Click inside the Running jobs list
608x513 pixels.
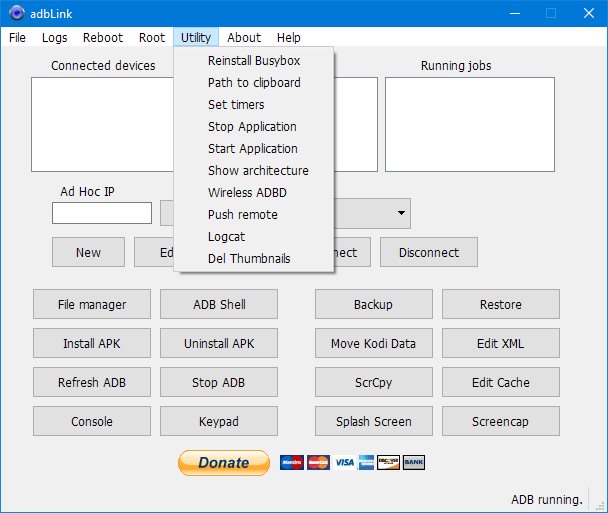click(x=470, y=124)
